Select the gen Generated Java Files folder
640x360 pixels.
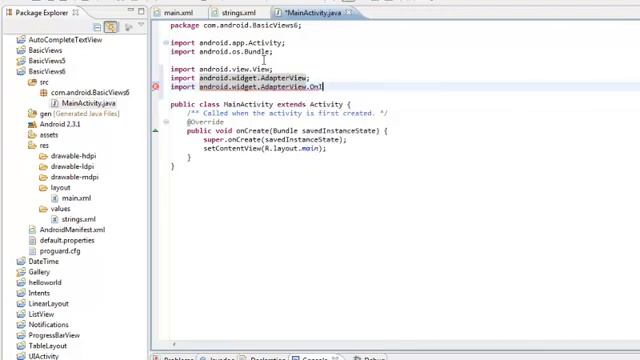tap(79, 114)
